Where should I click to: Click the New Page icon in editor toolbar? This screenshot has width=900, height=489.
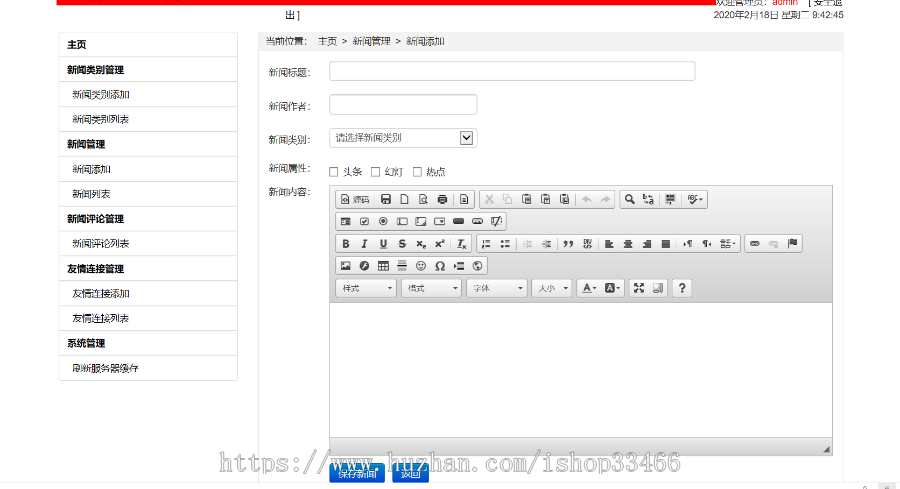click(405, 199)
